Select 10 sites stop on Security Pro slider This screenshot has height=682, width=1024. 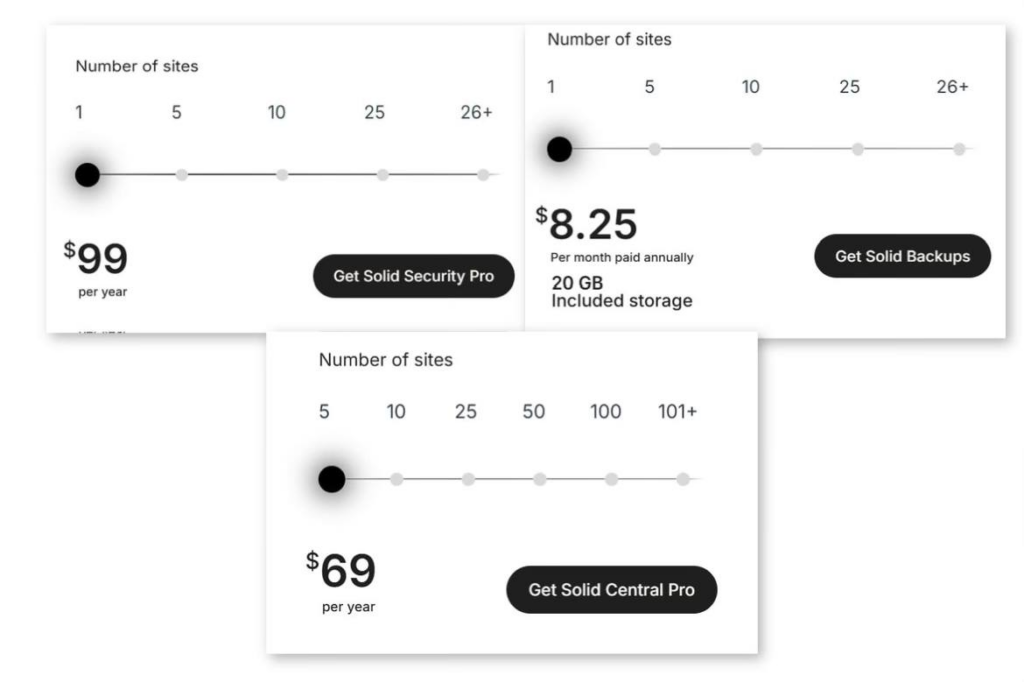(282, 174)
